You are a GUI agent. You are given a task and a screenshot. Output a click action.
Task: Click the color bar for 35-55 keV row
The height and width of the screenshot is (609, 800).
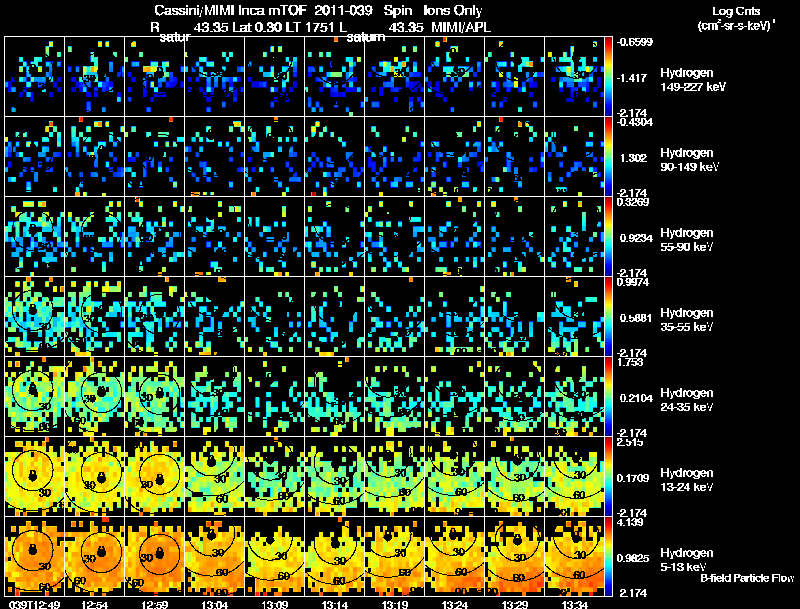(608, 317)
